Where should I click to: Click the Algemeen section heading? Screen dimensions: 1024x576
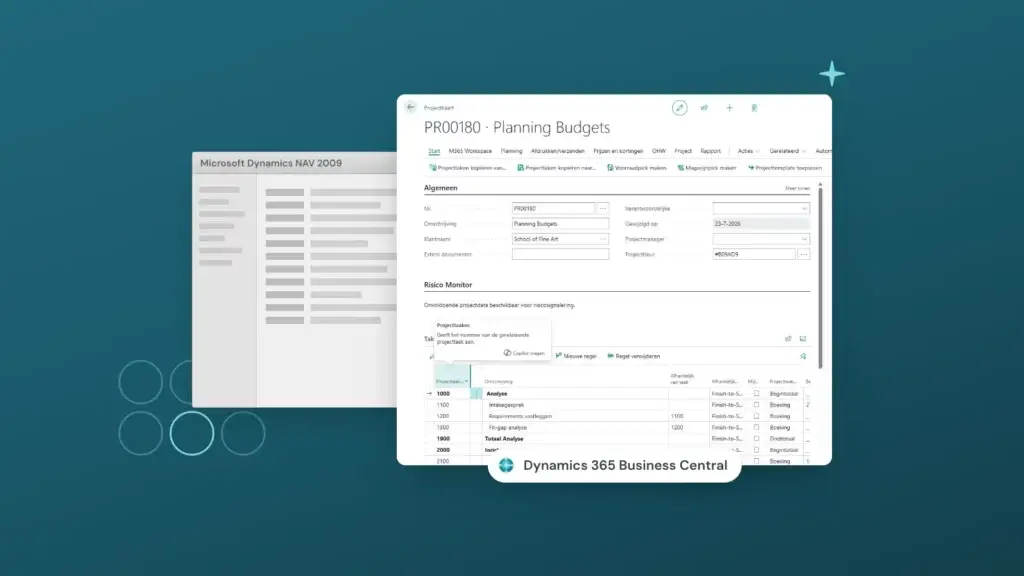coord(441,187)
